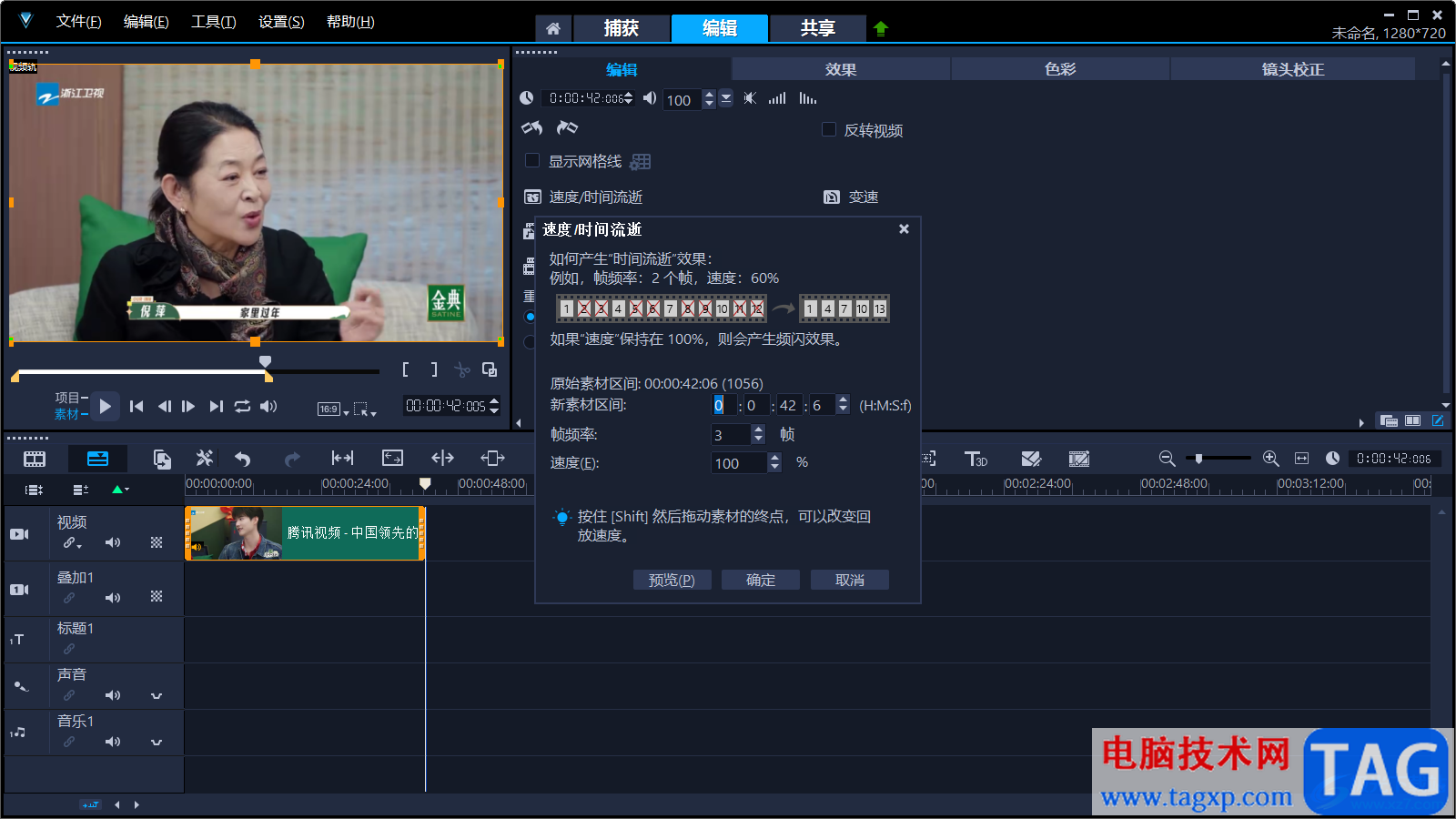Click the slide tool icon

[x=492, y=458]
